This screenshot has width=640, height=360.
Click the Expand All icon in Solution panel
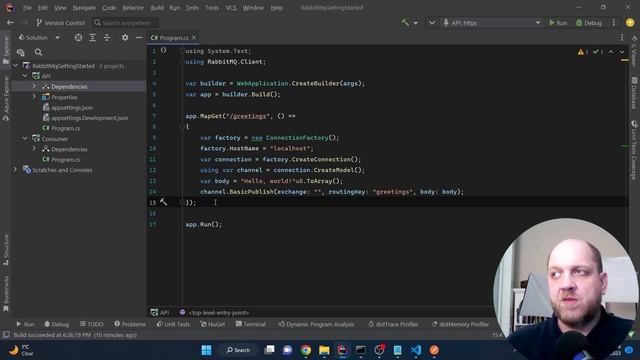tap(93, 38)
